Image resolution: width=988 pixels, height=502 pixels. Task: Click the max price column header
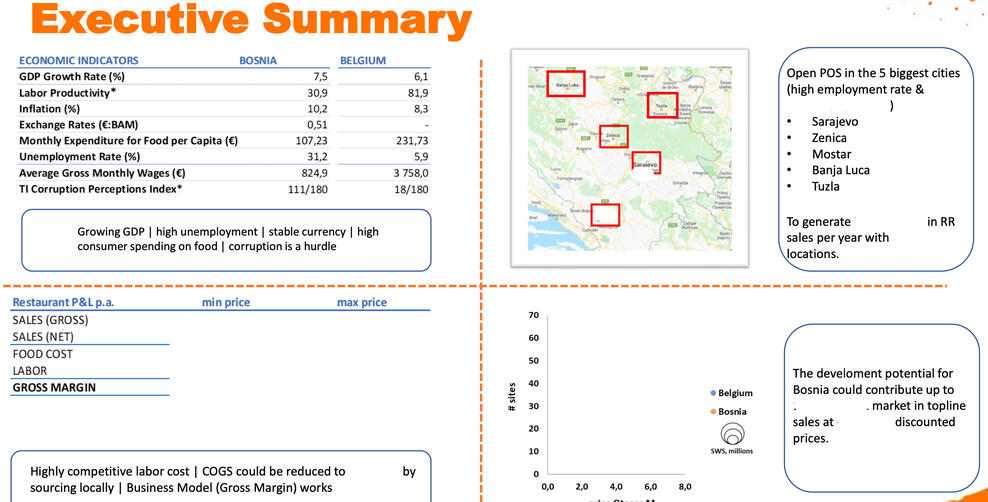(361, 302)
